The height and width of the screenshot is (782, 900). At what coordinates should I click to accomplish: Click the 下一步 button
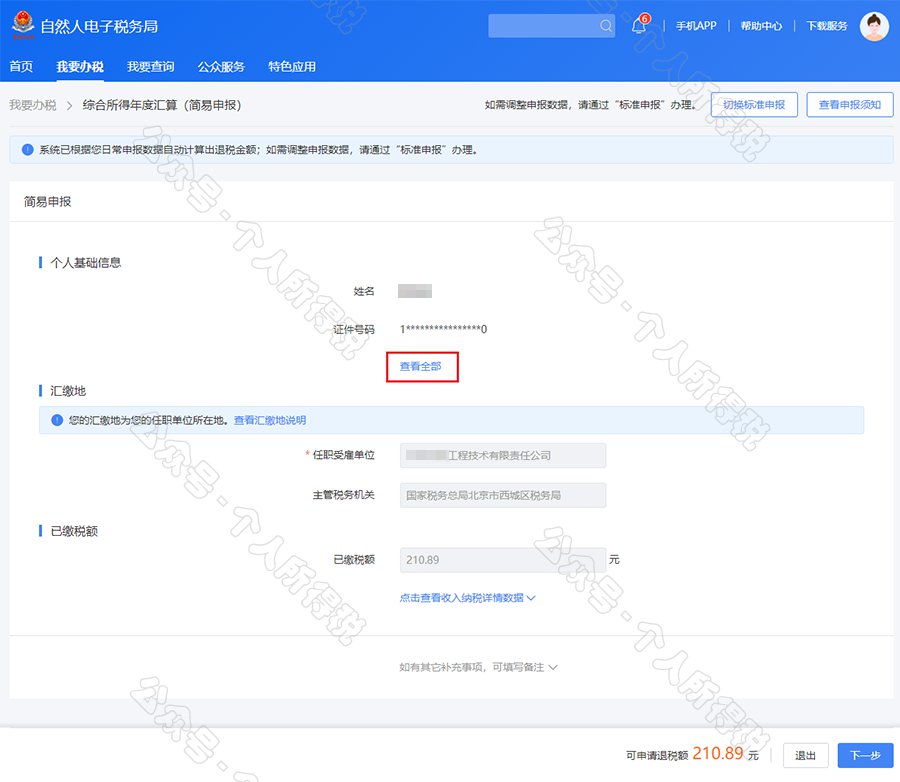click(x=865, y=756)
